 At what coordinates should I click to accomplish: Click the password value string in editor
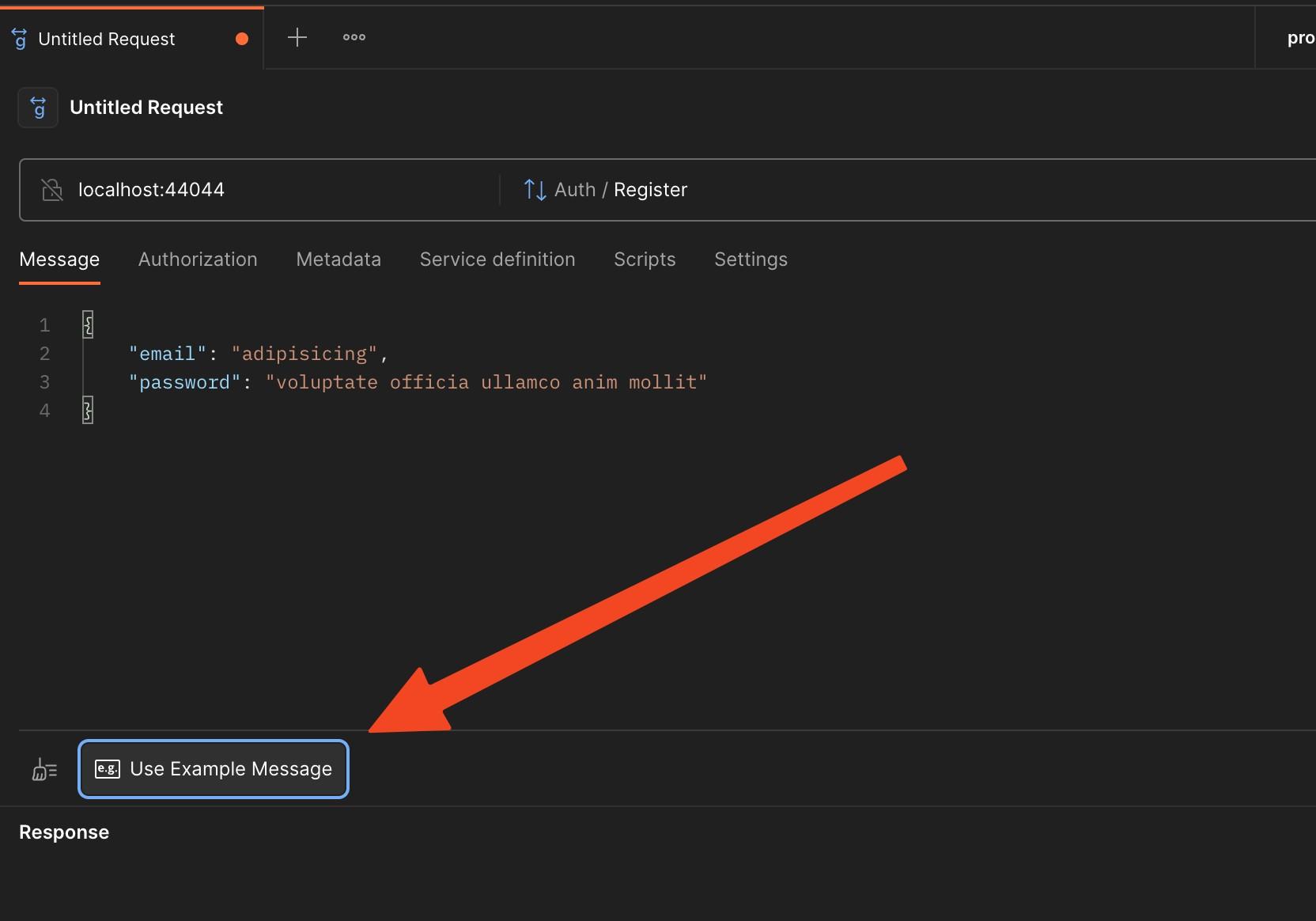click(486, 382)
